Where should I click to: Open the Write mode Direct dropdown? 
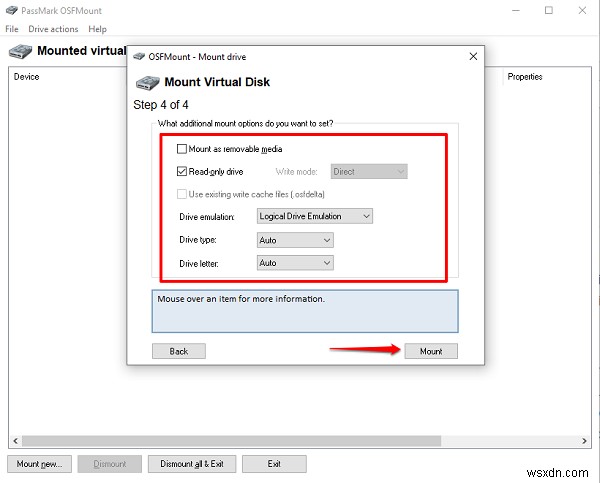369,171
